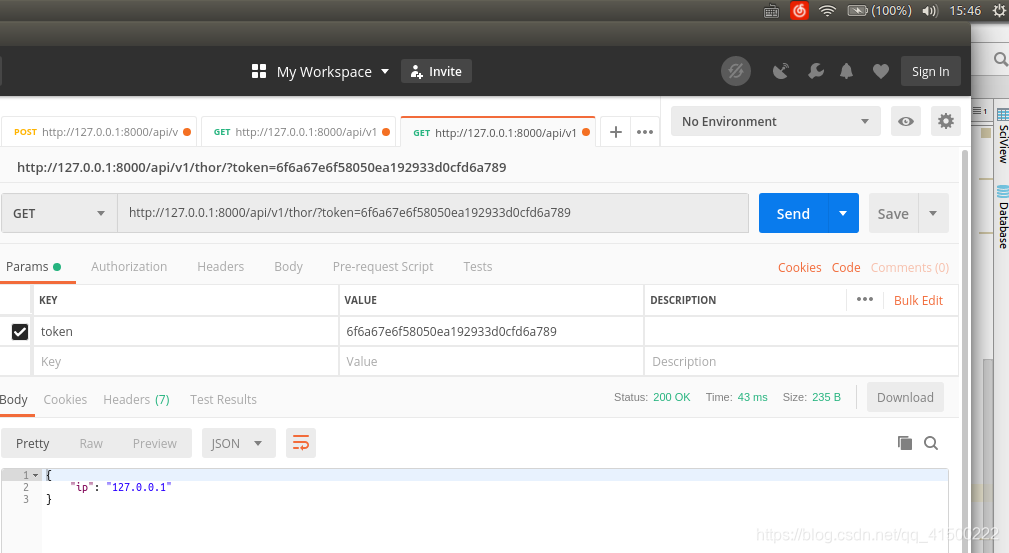Open the GET method dropdown
Screen dimensions: 1009x553
(x=59, y=213)
